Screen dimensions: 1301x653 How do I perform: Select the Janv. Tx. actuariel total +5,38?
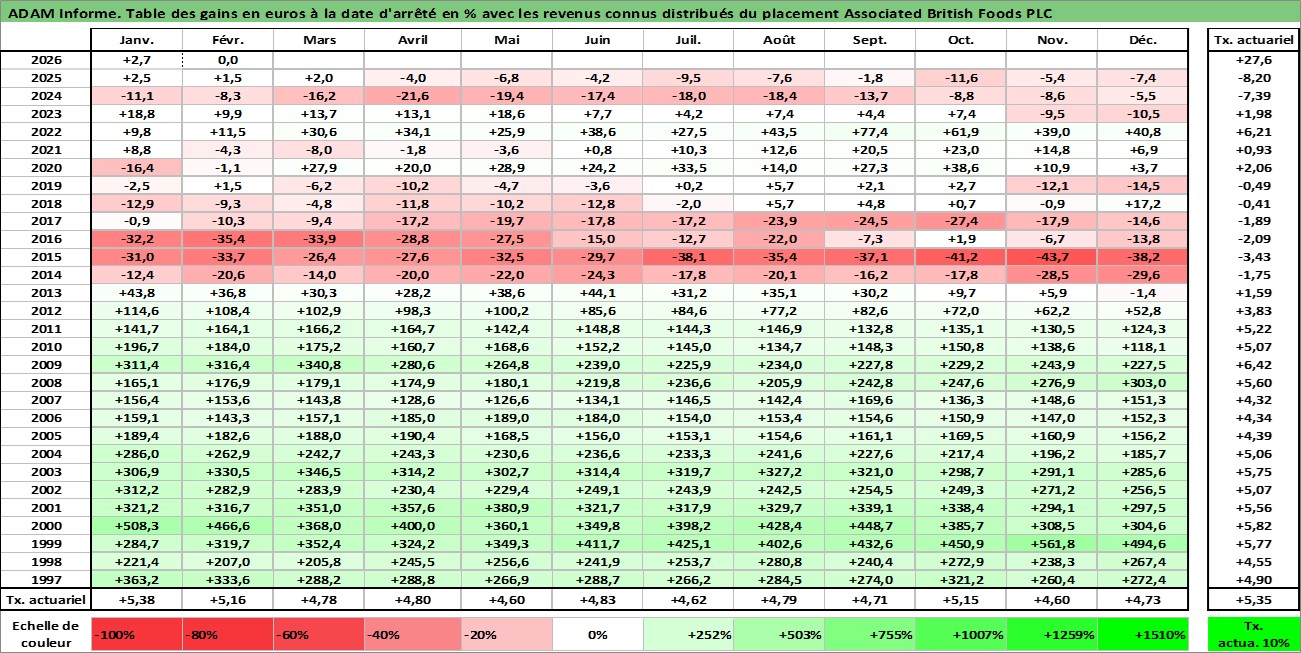click(136, 600)
